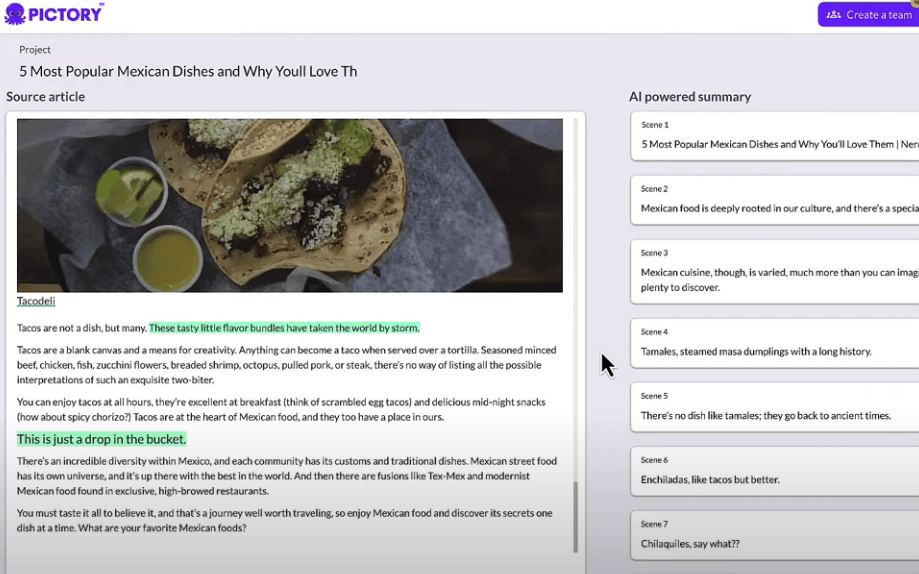
Task: Open the Tacodeli link under the image
Action: click(x=36, y=301)
